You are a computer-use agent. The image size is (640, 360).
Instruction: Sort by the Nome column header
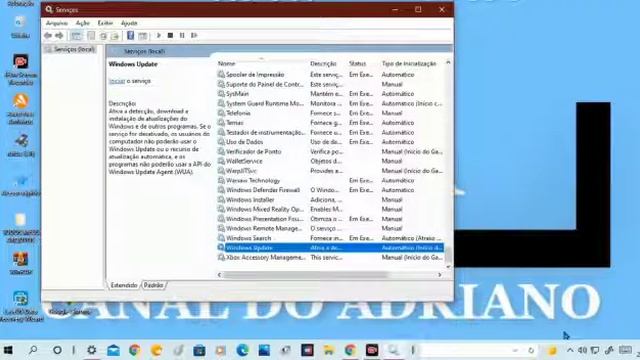tap(227, 64)
